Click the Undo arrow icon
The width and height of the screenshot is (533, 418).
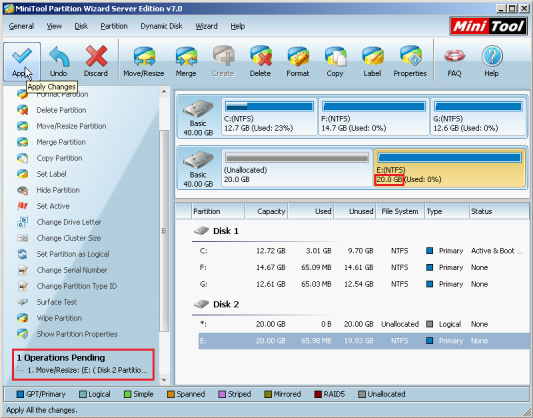[59, 56]
